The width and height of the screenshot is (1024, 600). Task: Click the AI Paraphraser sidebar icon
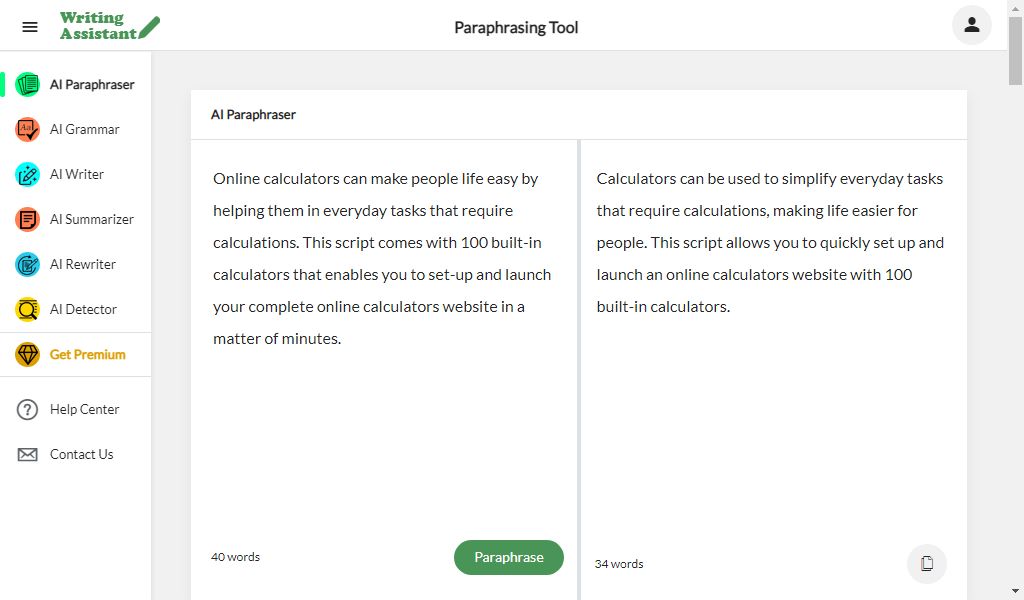point(28,85)
